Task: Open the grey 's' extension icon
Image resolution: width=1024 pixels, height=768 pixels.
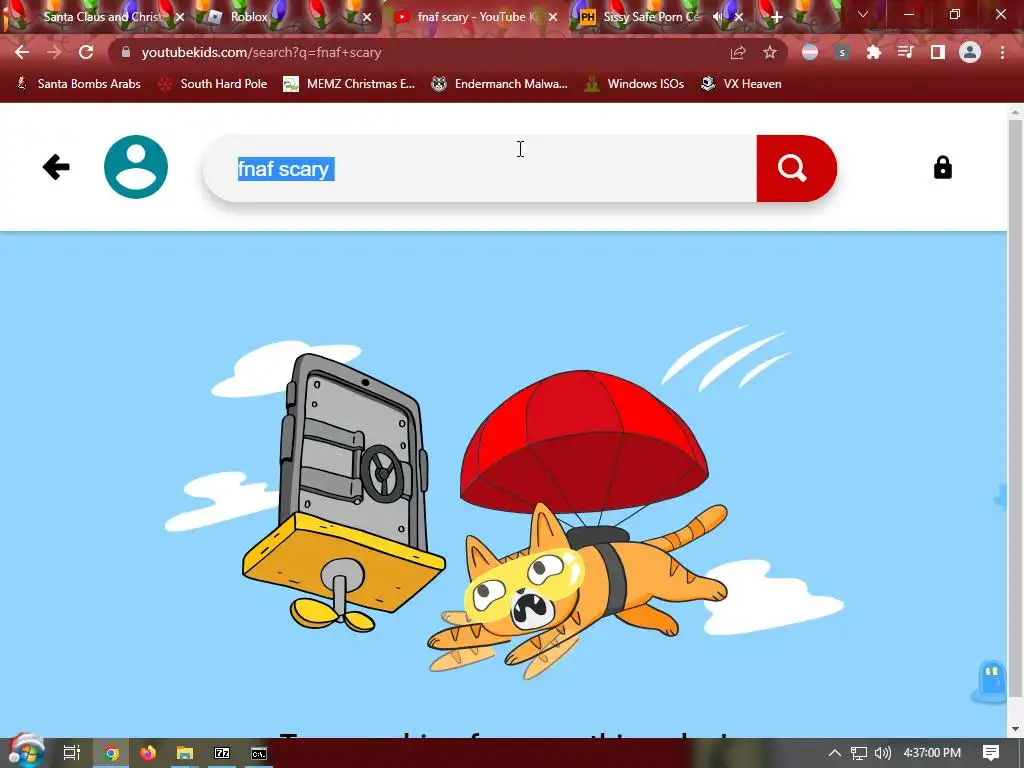Action: (842, 53)
